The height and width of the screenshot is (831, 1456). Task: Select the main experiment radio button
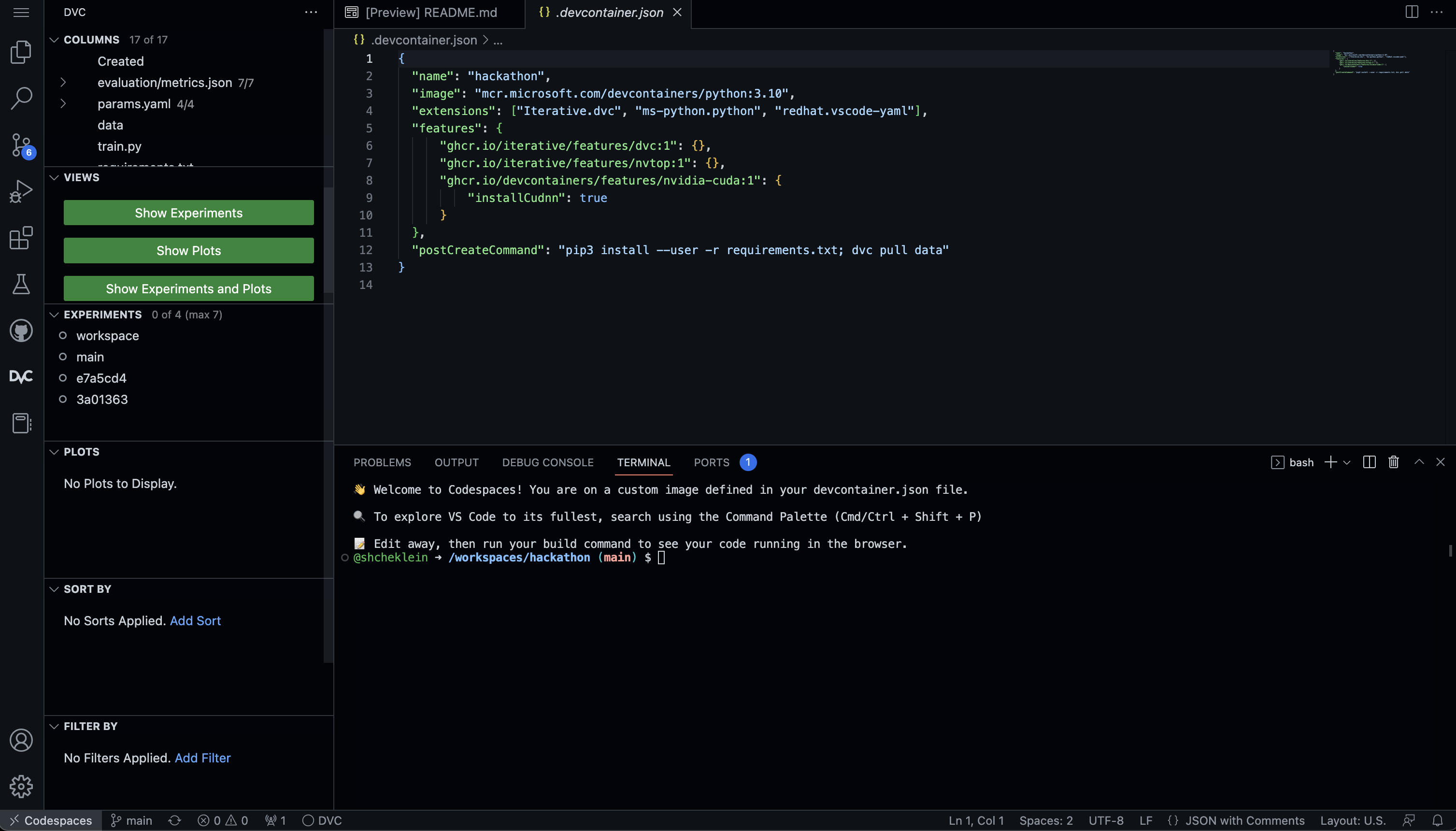(x=64, y=356)
